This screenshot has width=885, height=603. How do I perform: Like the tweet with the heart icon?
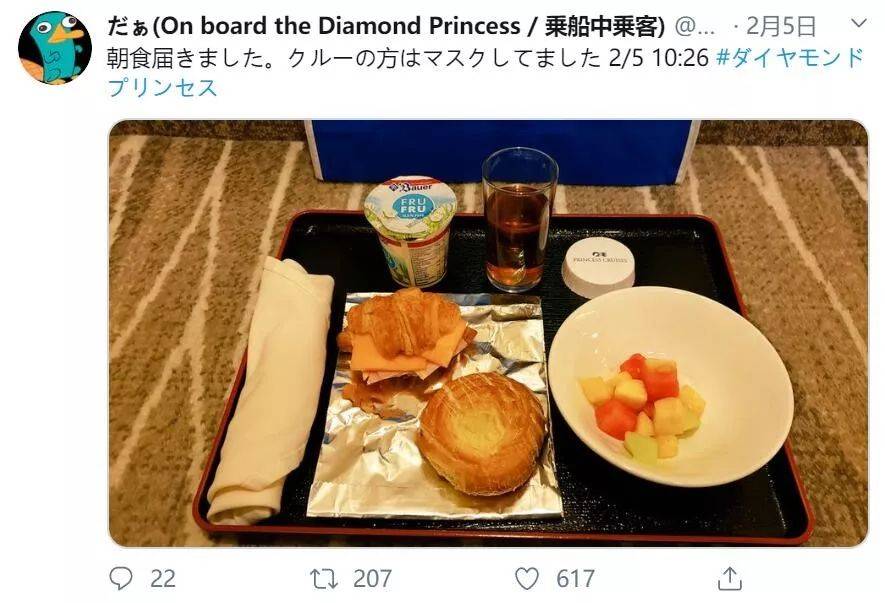527,579
